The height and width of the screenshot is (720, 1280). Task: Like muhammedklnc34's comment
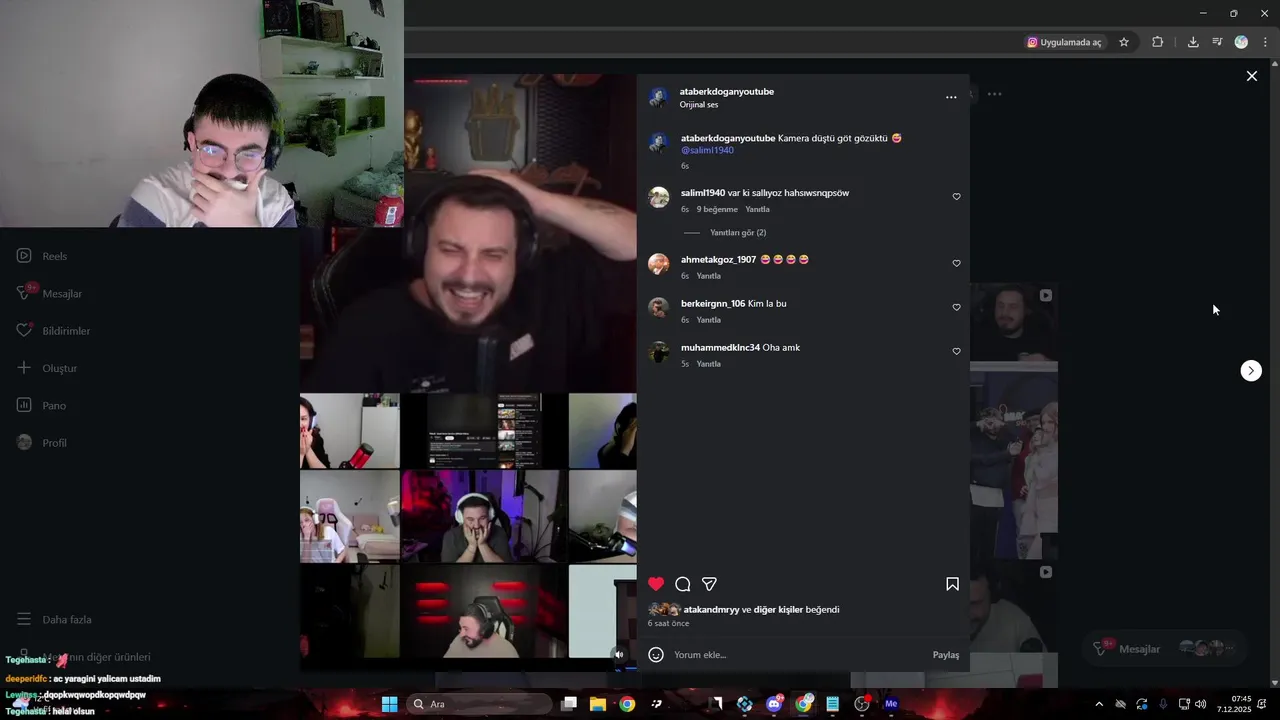pos(956,352)
